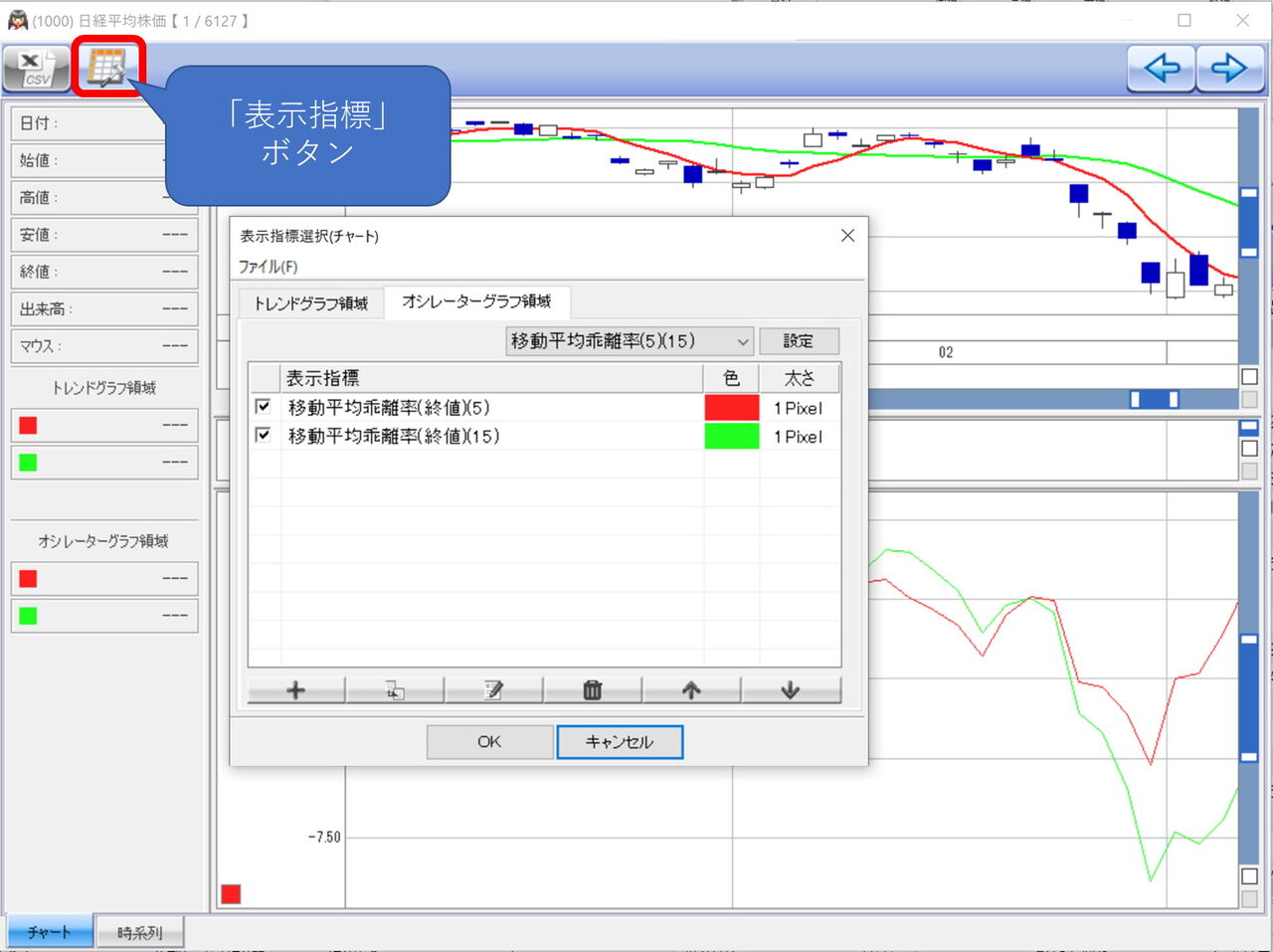Click the 太さ column header
Viewport: 1273px width, 952px height.
pos(800,378)
